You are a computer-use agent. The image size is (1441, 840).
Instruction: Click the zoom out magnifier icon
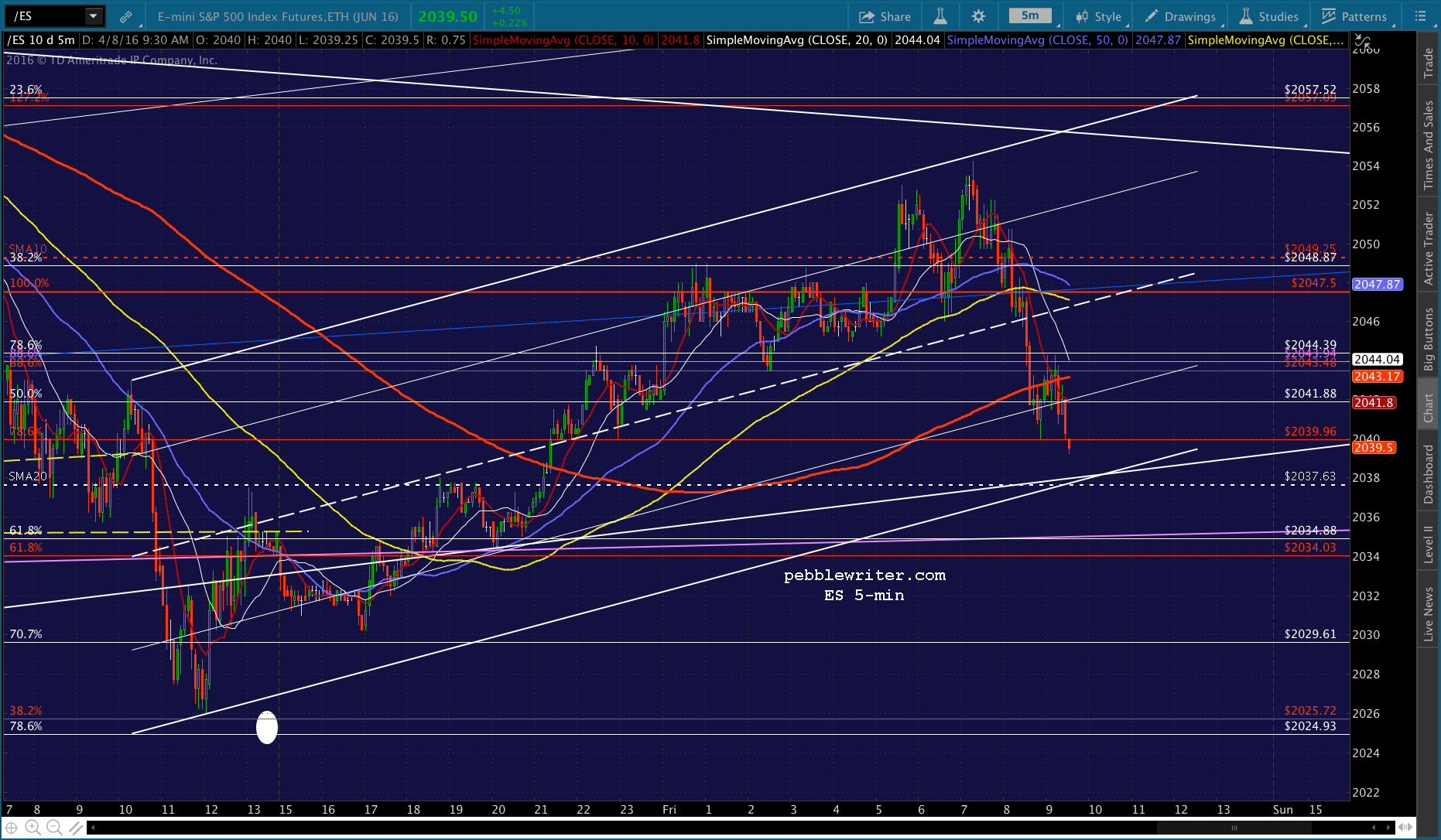[x=54, y=828]
